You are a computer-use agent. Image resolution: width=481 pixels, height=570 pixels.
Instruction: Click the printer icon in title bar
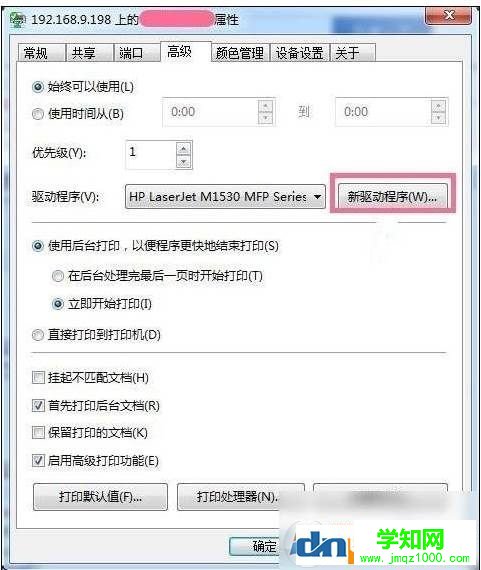[x=17, y=20]
